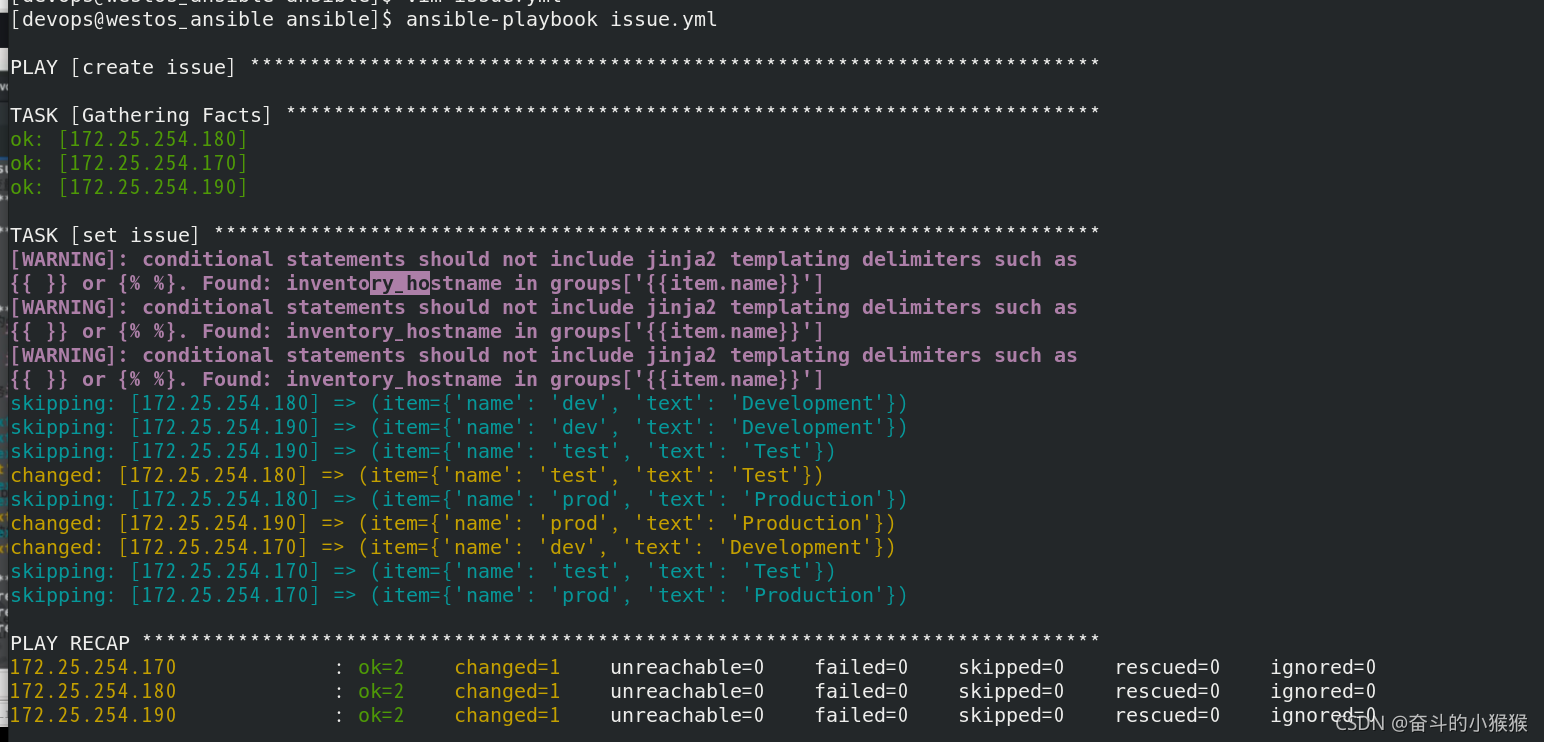Click 'ignored=0' in the 172.25.254.170 recap row
The image size is (1544, 742).
pyautogui.click(x=1323, y=668)
